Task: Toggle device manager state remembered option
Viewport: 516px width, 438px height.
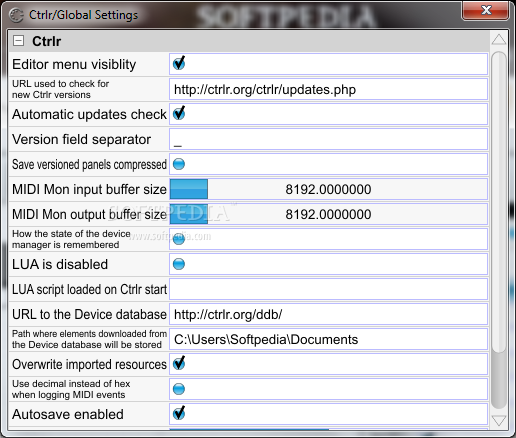Action: point(179,239)
